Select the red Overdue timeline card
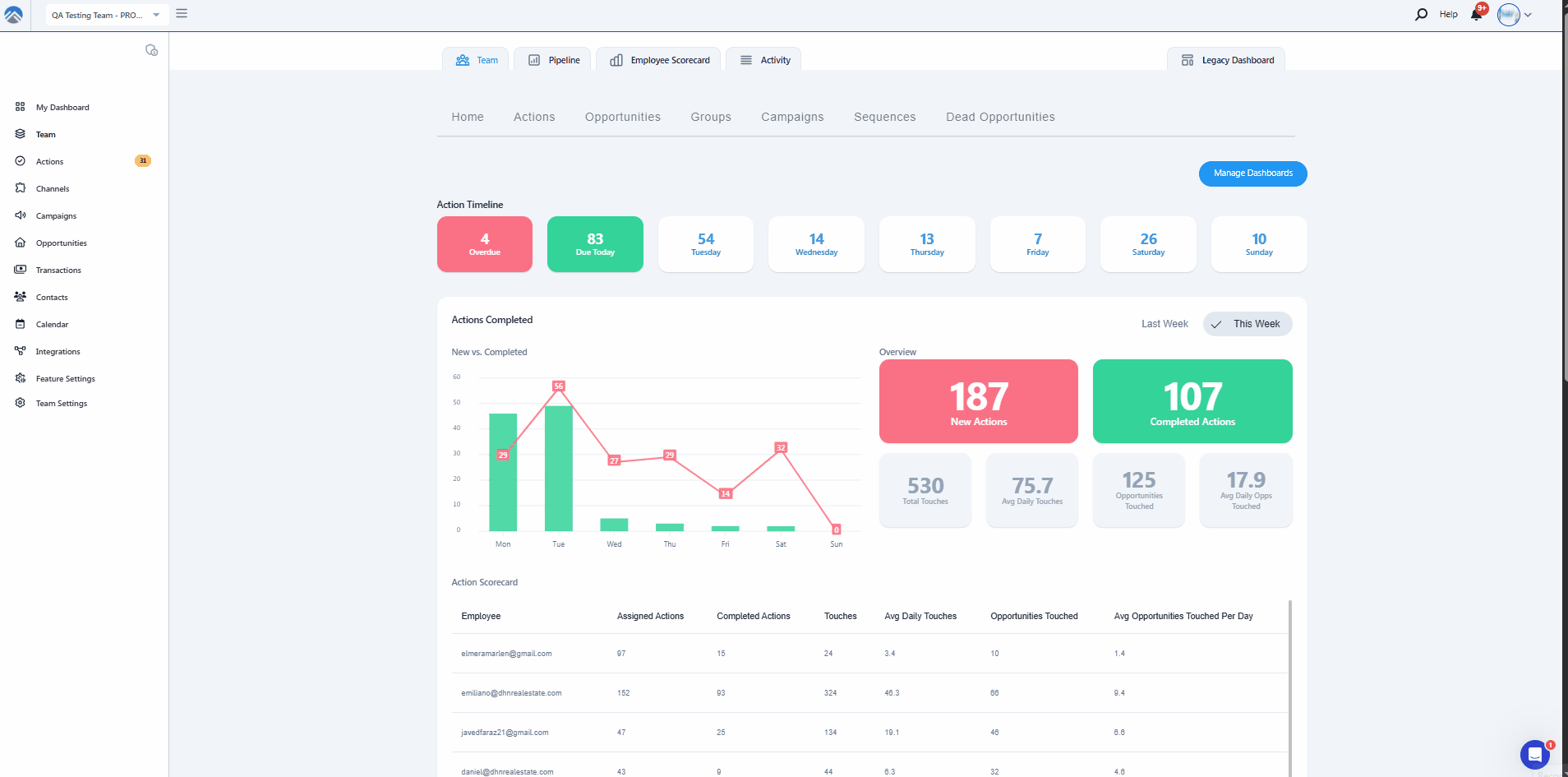Screen dimensions: 1568x777 click(x=484, y=244)
